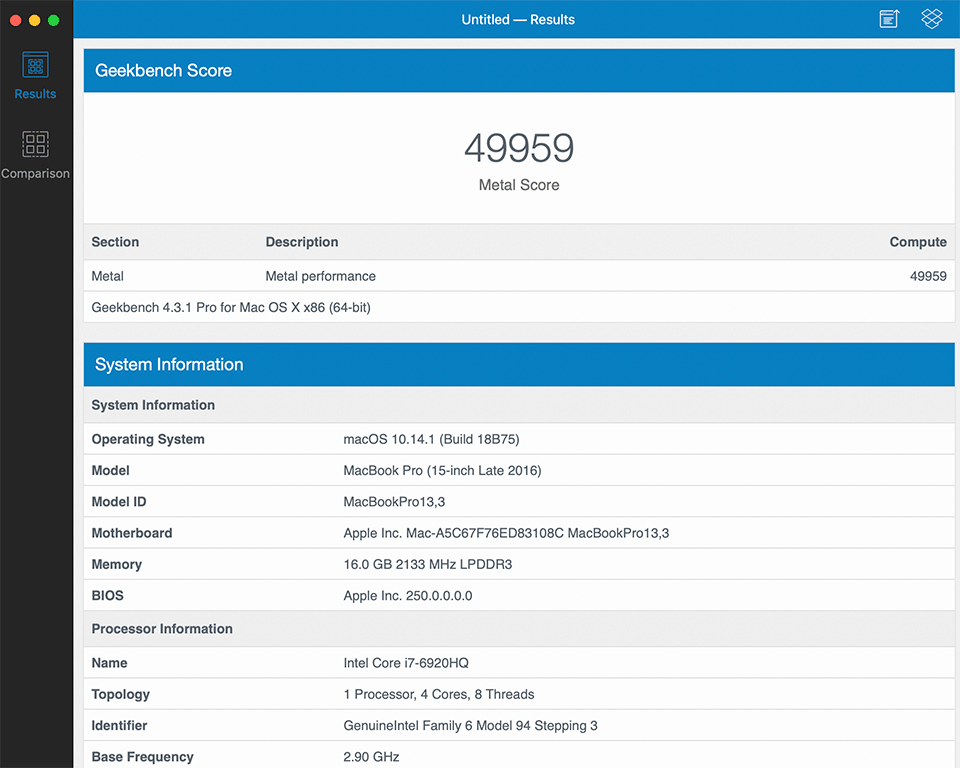Click the Processor Information subsection header
The height and width of the screenshot is (768, 960).
(x=162, y=628)
